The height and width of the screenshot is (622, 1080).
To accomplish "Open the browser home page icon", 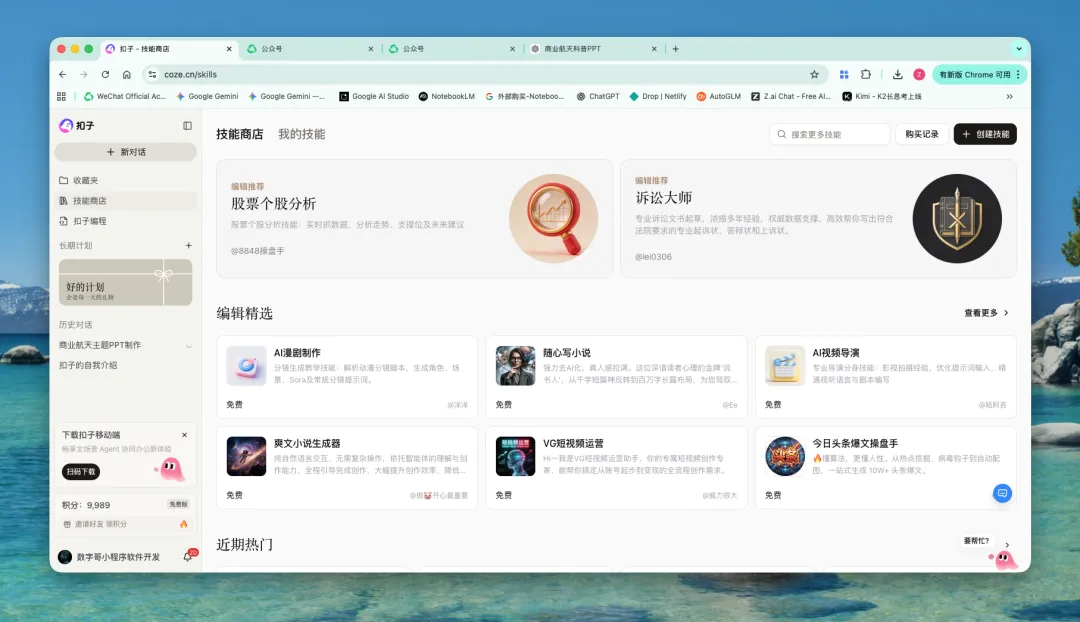I will pyautogui.click(x=127, y=74).
